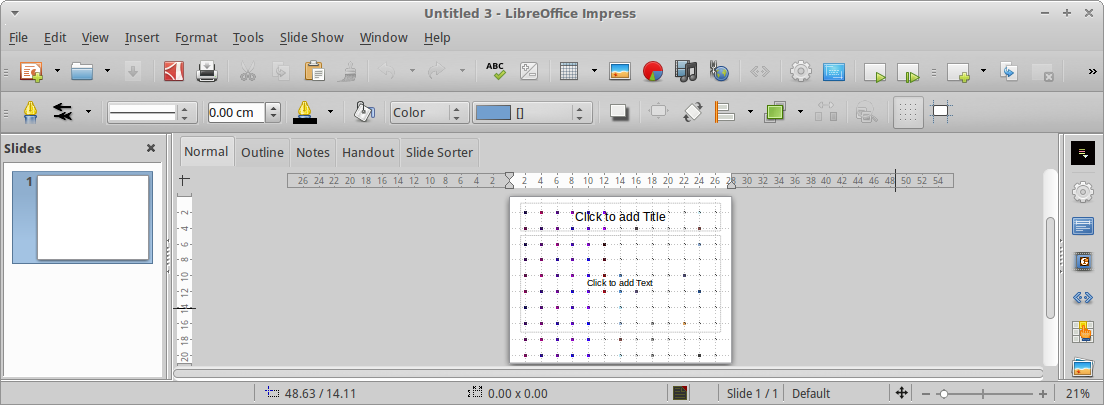Click the Insert Audio or Video icon
Image resolution: width=1104 pixels, height=405 pixels.
685,71
